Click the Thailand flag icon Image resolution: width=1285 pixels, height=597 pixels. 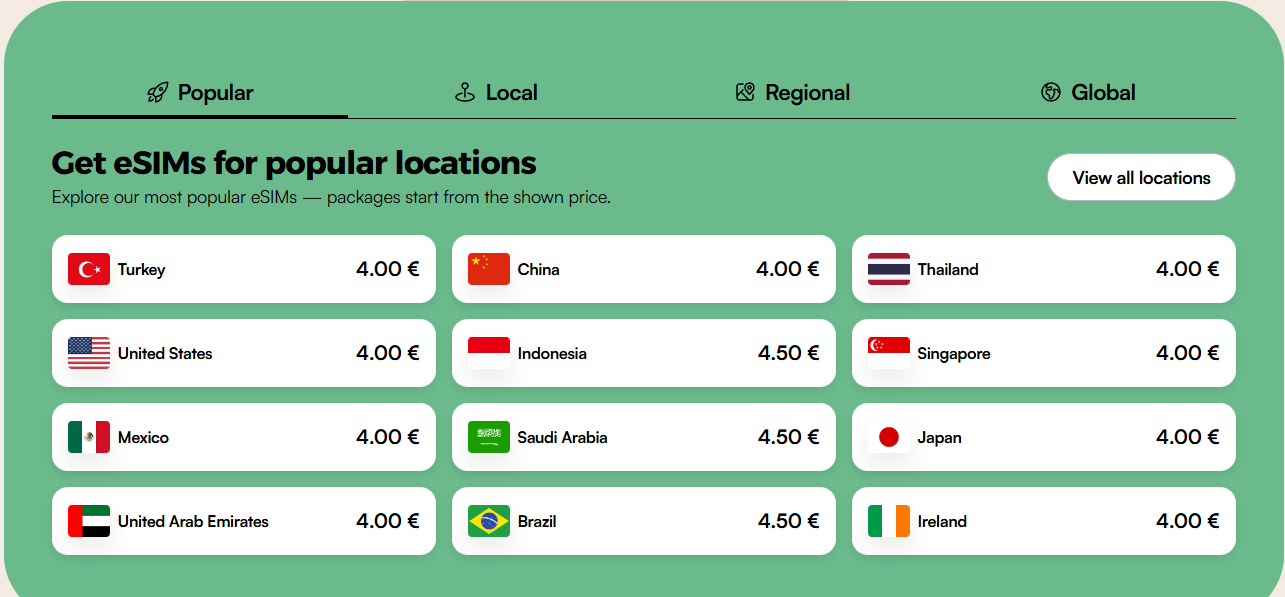point(889,269)
